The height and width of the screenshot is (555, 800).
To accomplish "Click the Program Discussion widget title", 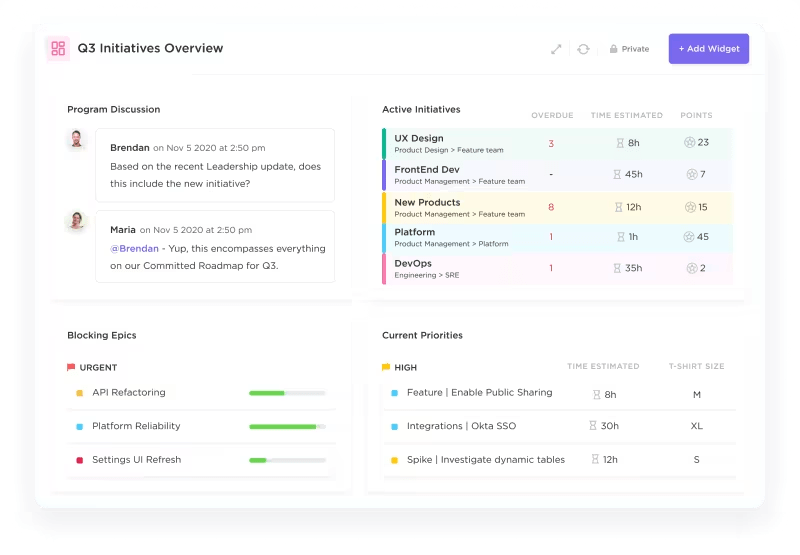I will [114, 109].
